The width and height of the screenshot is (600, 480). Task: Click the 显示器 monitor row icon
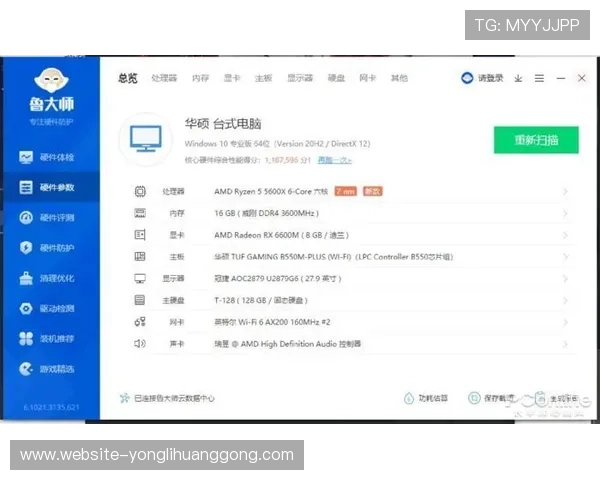point(140,278)
